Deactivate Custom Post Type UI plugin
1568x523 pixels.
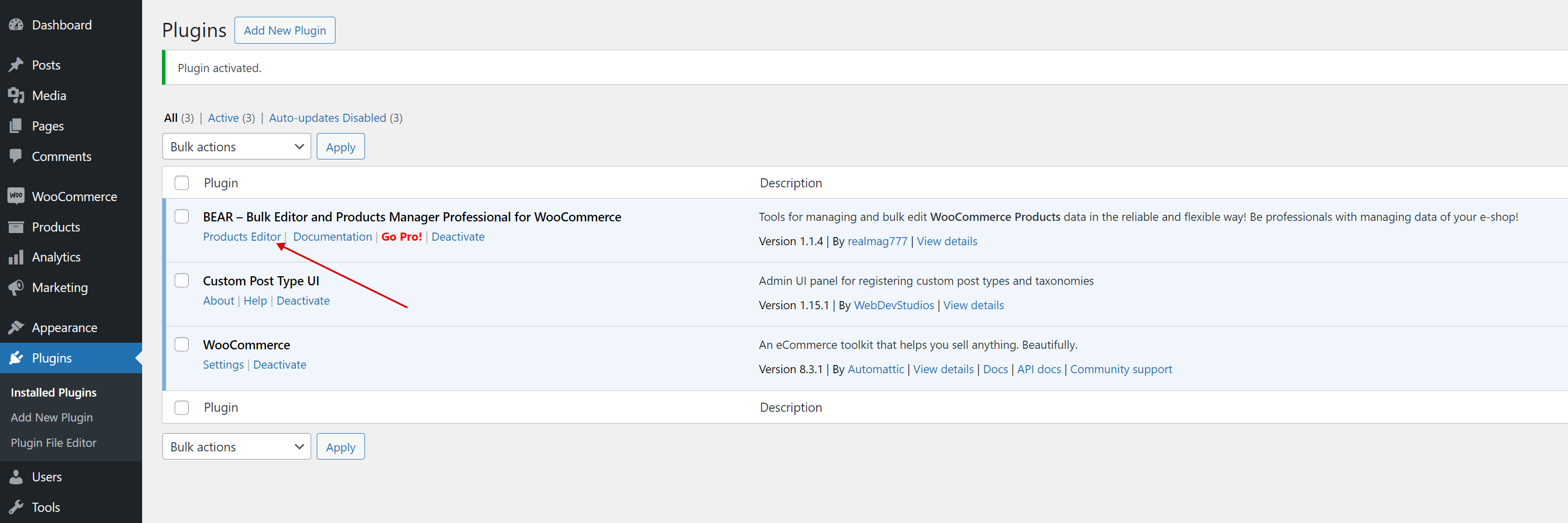(x=303, y=301)
